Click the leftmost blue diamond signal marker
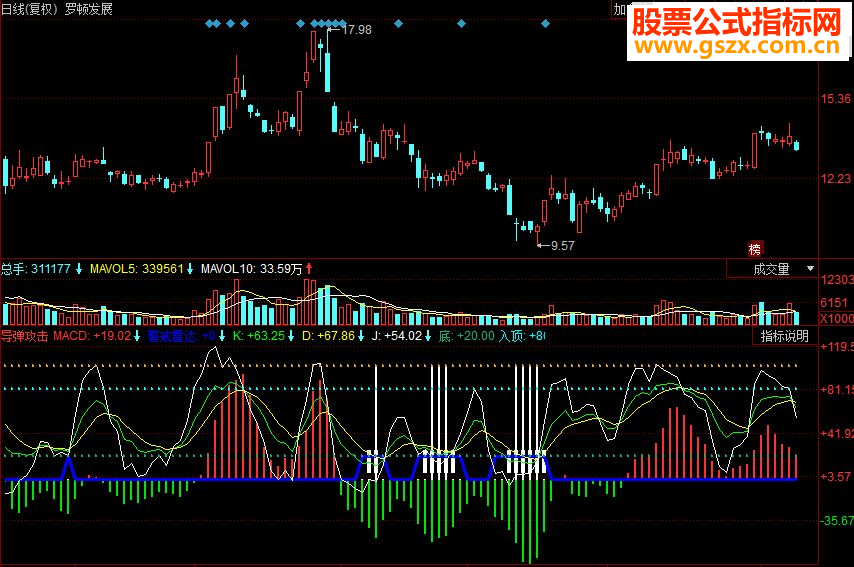This screenshot has height=567, width=854. click(210, 23)
